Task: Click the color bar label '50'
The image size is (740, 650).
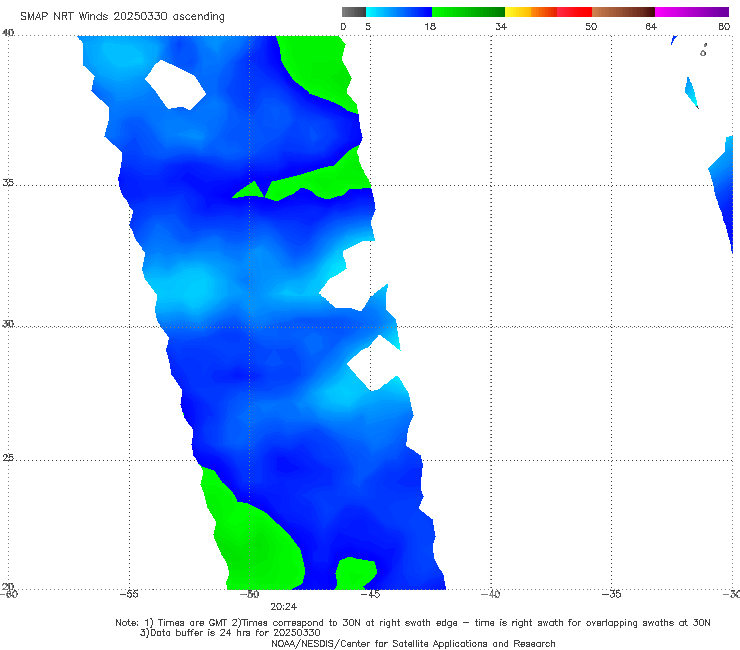Action: [x=591, y=26]
